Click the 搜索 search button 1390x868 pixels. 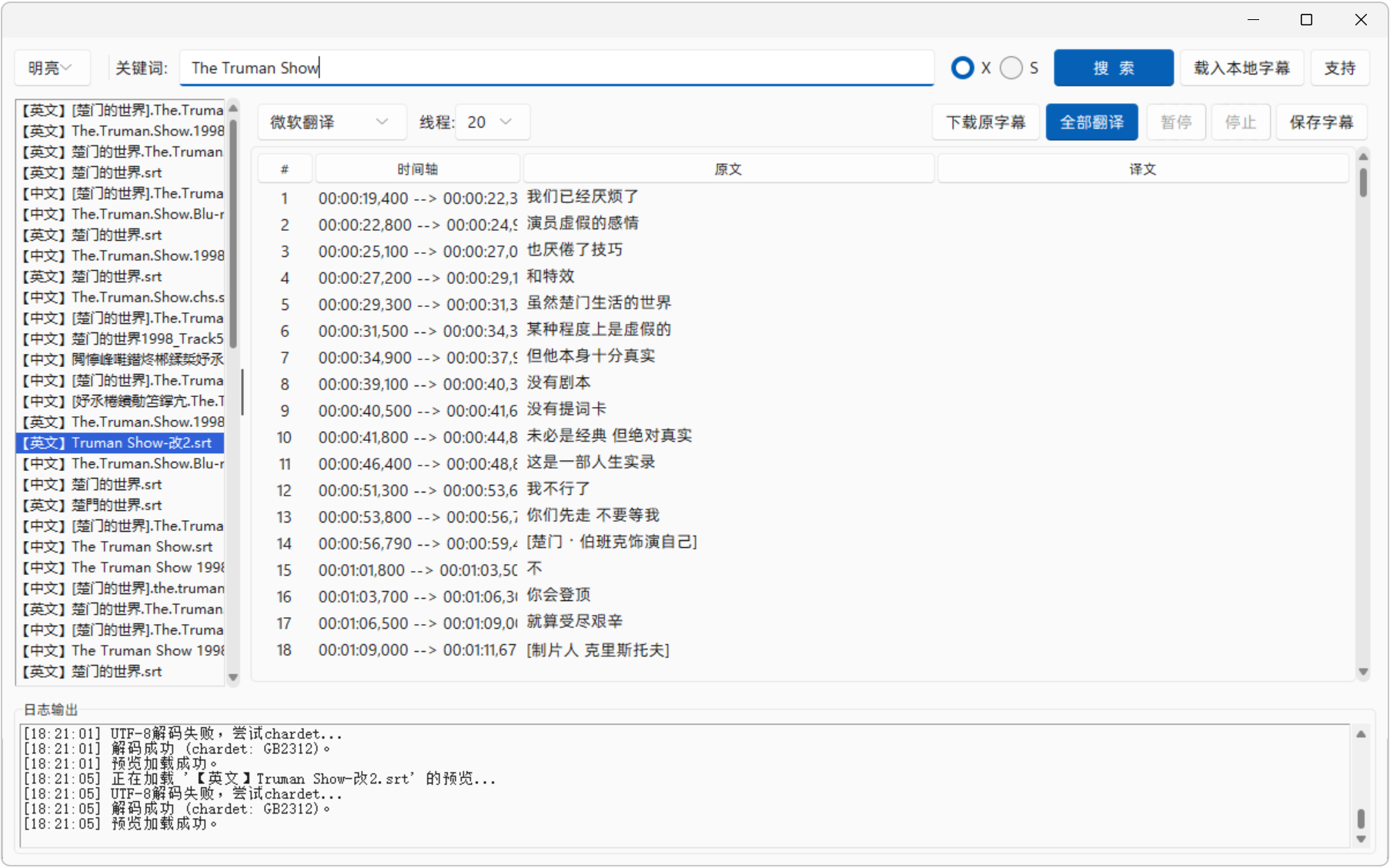coord(1113,68)
